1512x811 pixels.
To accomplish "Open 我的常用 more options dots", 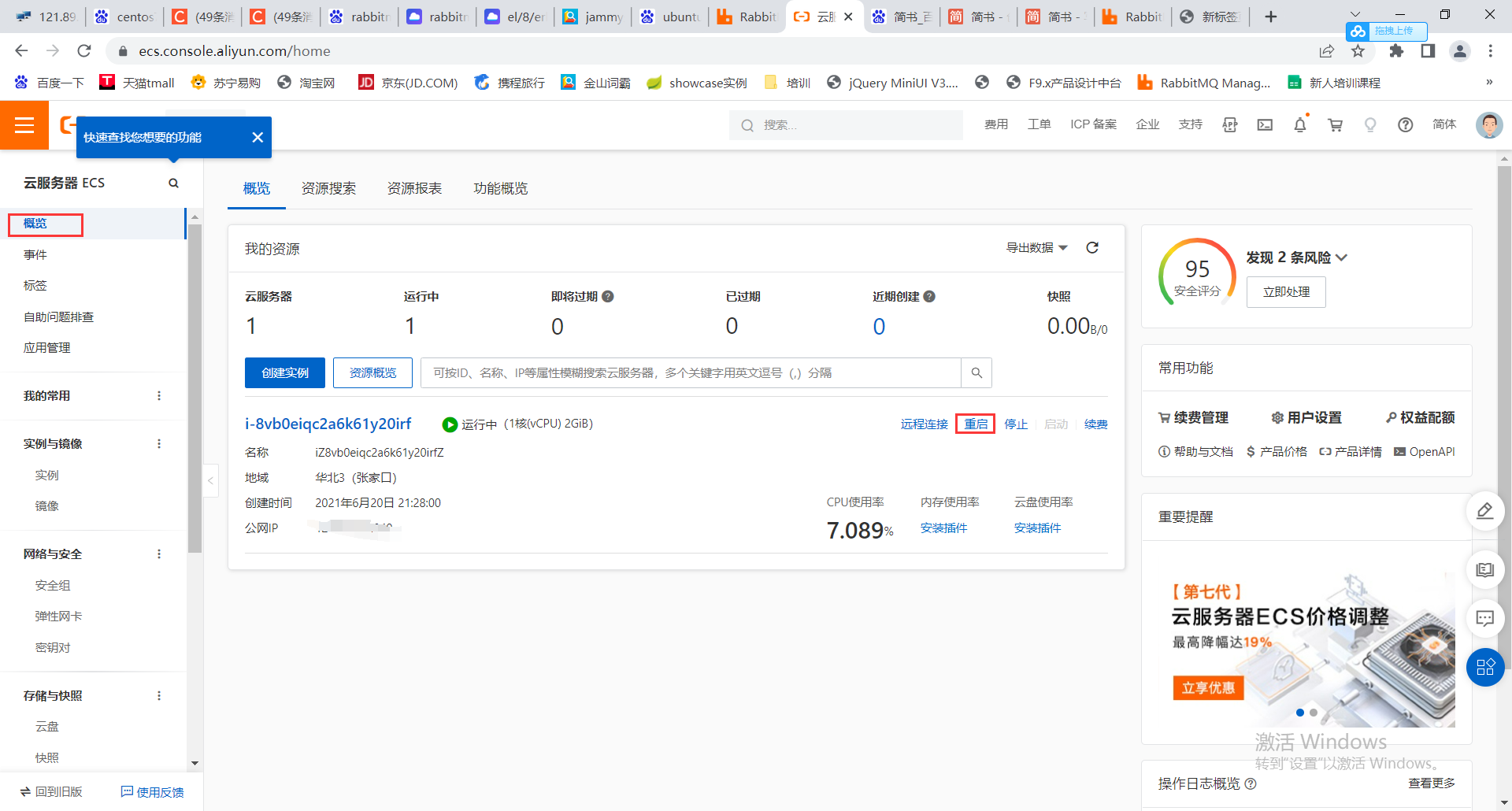I will click(x=159, y=396).
